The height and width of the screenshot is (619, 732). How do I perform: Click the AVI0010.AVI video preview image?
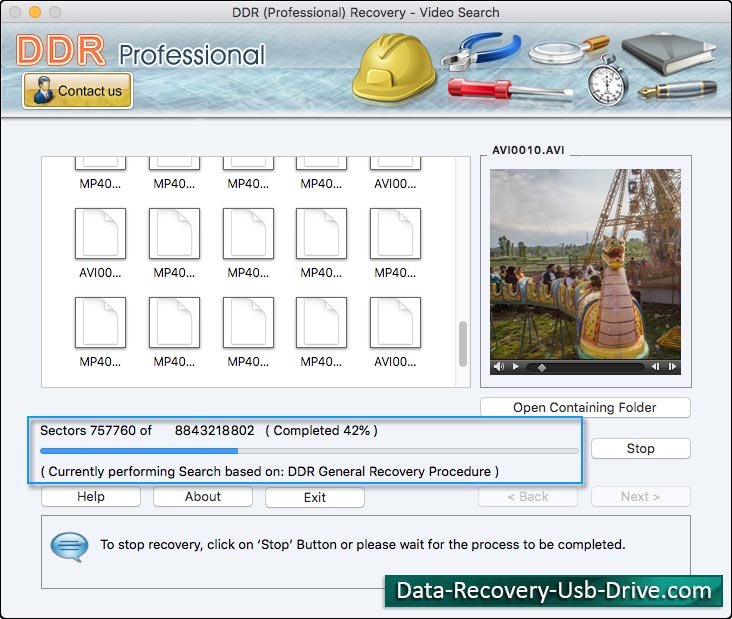coord(585,264)
